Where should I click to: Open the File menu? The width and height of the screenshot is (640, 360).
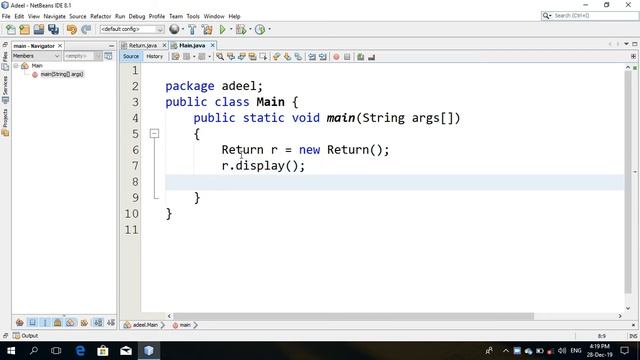click(x=6, y=16)
